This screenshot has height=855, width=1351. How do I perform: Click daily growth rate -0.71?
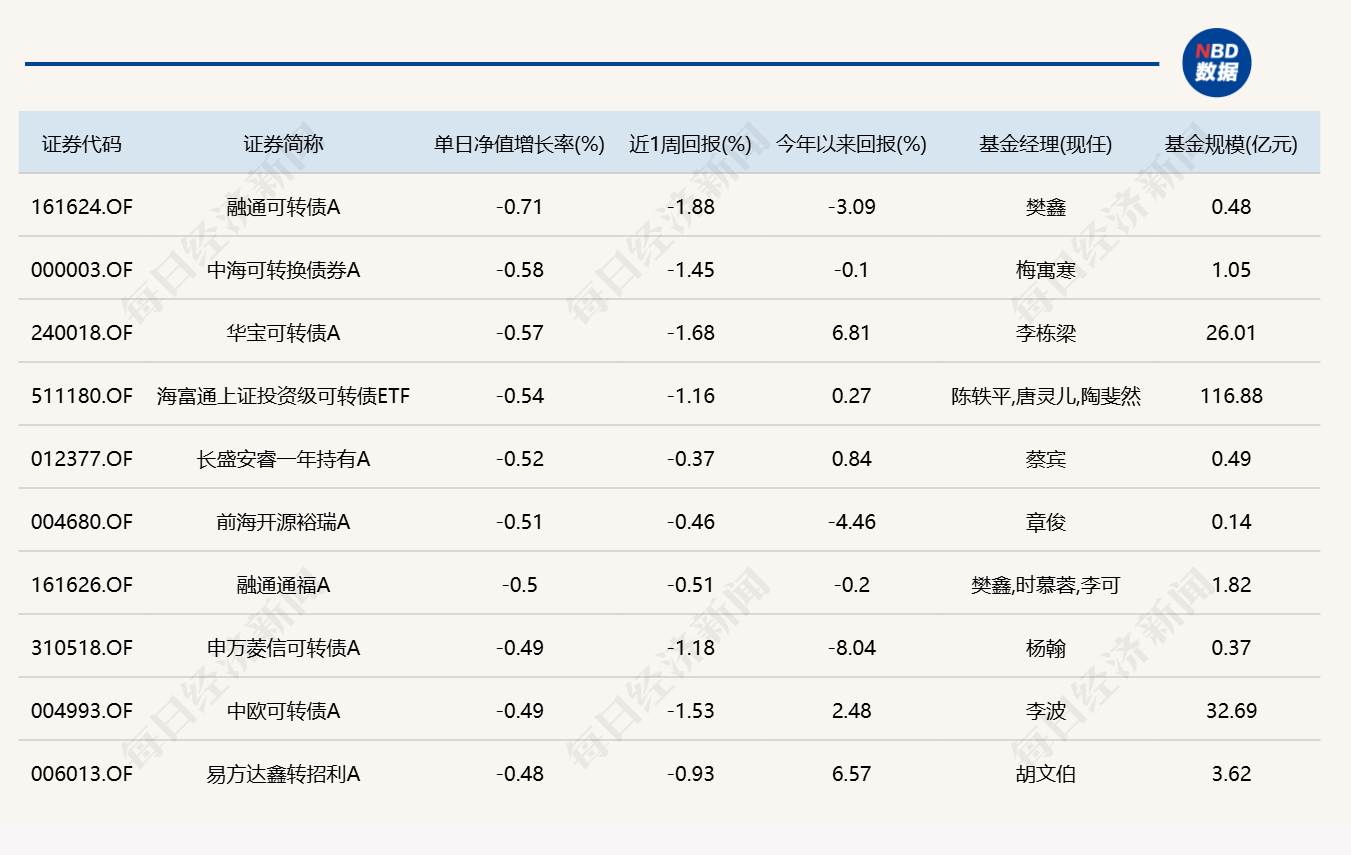(x=520, y=207)
